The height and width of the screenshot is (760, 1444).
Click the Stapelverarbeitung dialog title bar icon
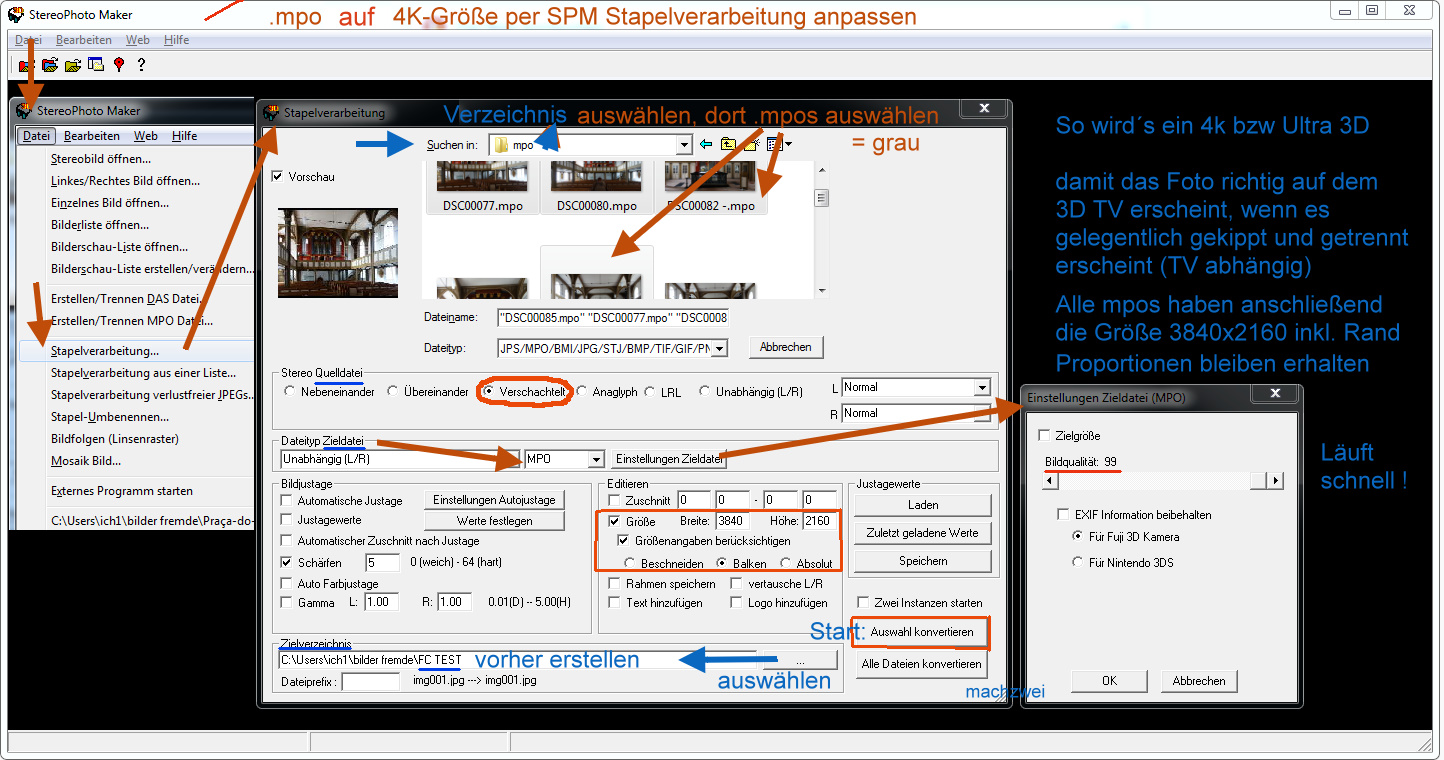tap(271, 113)
